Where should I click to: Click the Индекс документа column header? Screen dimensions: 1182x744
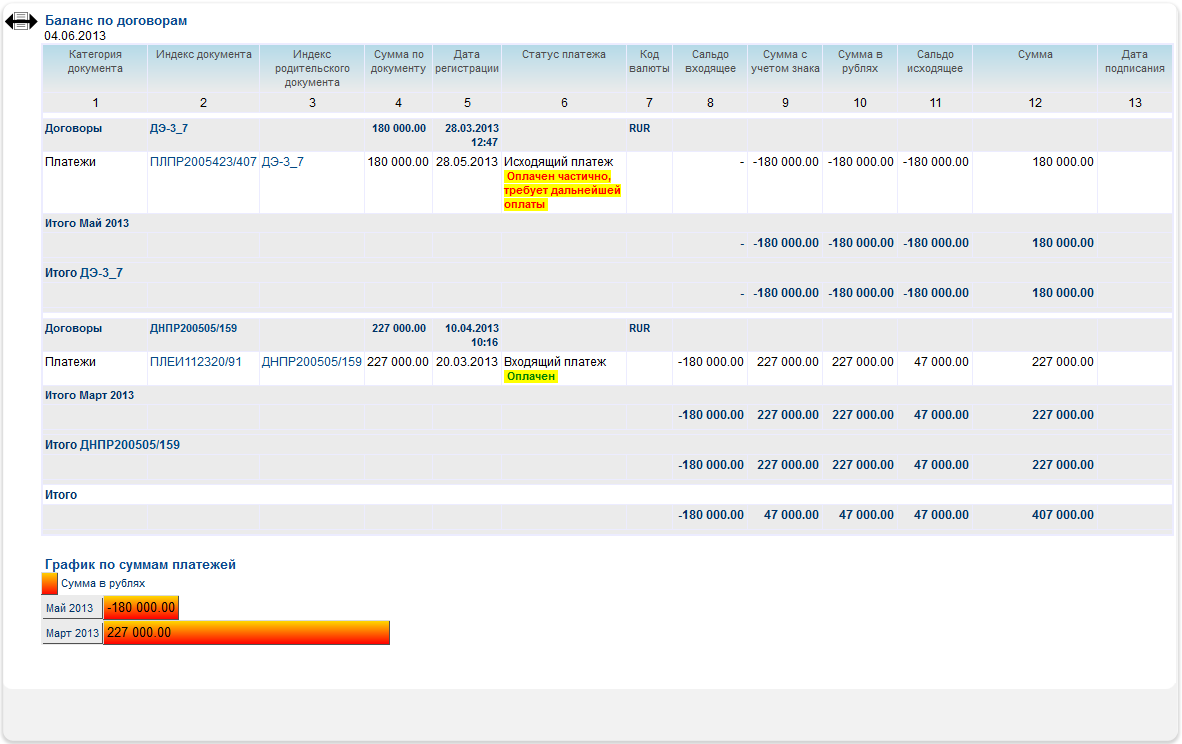coord(203,55)
